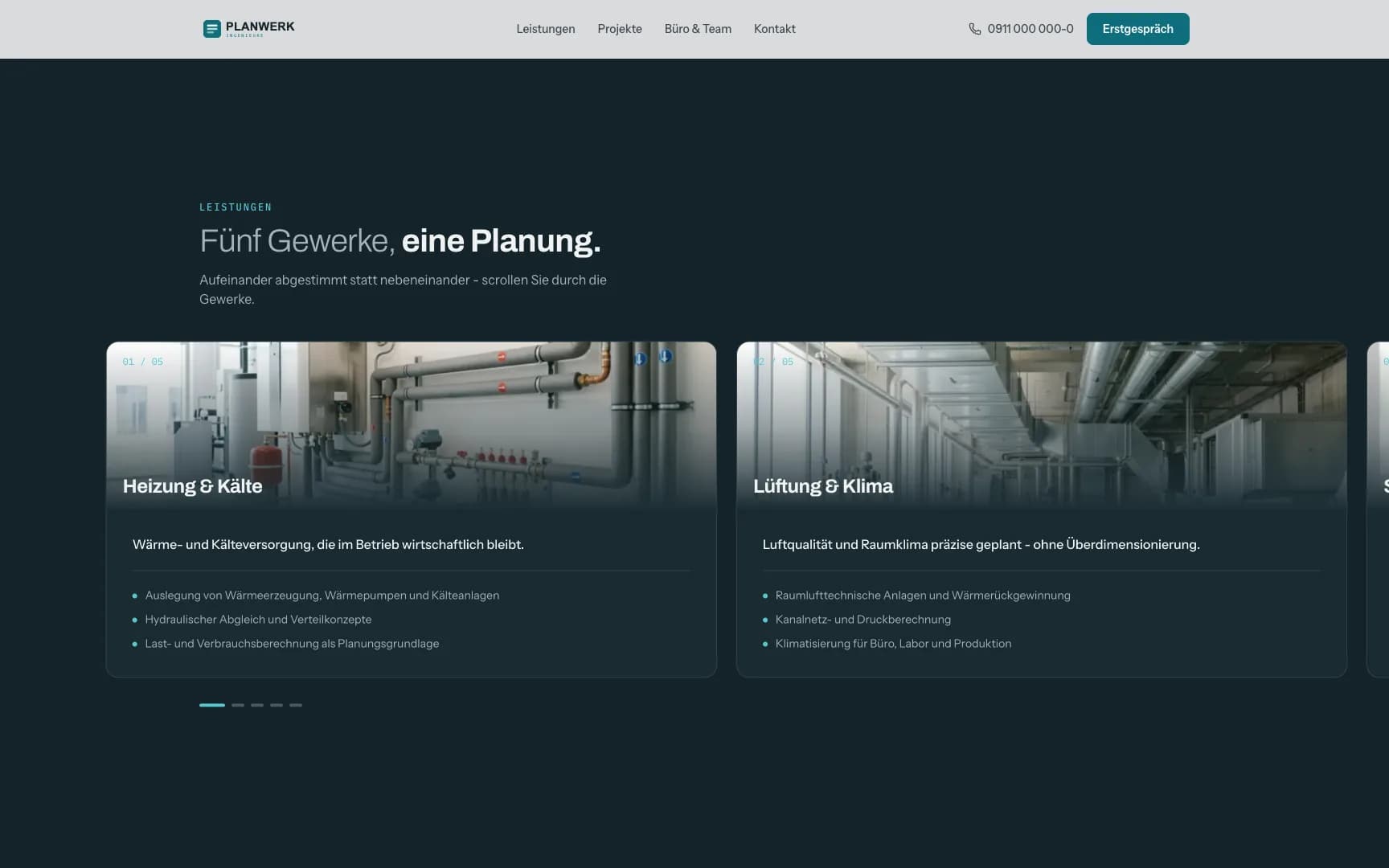Click 'Luftqualität und Raumklima' description text
The height and width of the screenshot is (868, 1389).
981,545
